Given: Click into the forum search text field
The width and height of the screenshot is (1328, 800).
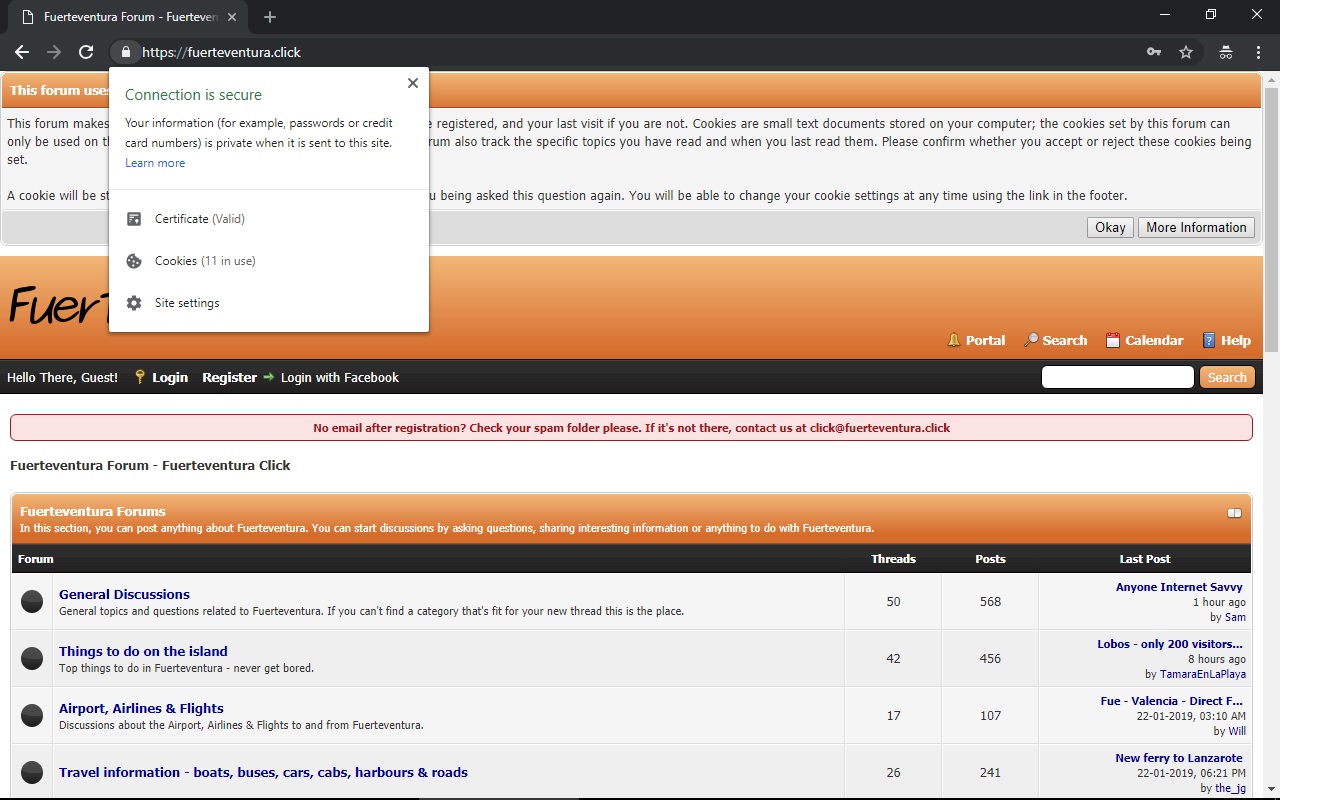Looking at the screenshot, I should 1117,377.
